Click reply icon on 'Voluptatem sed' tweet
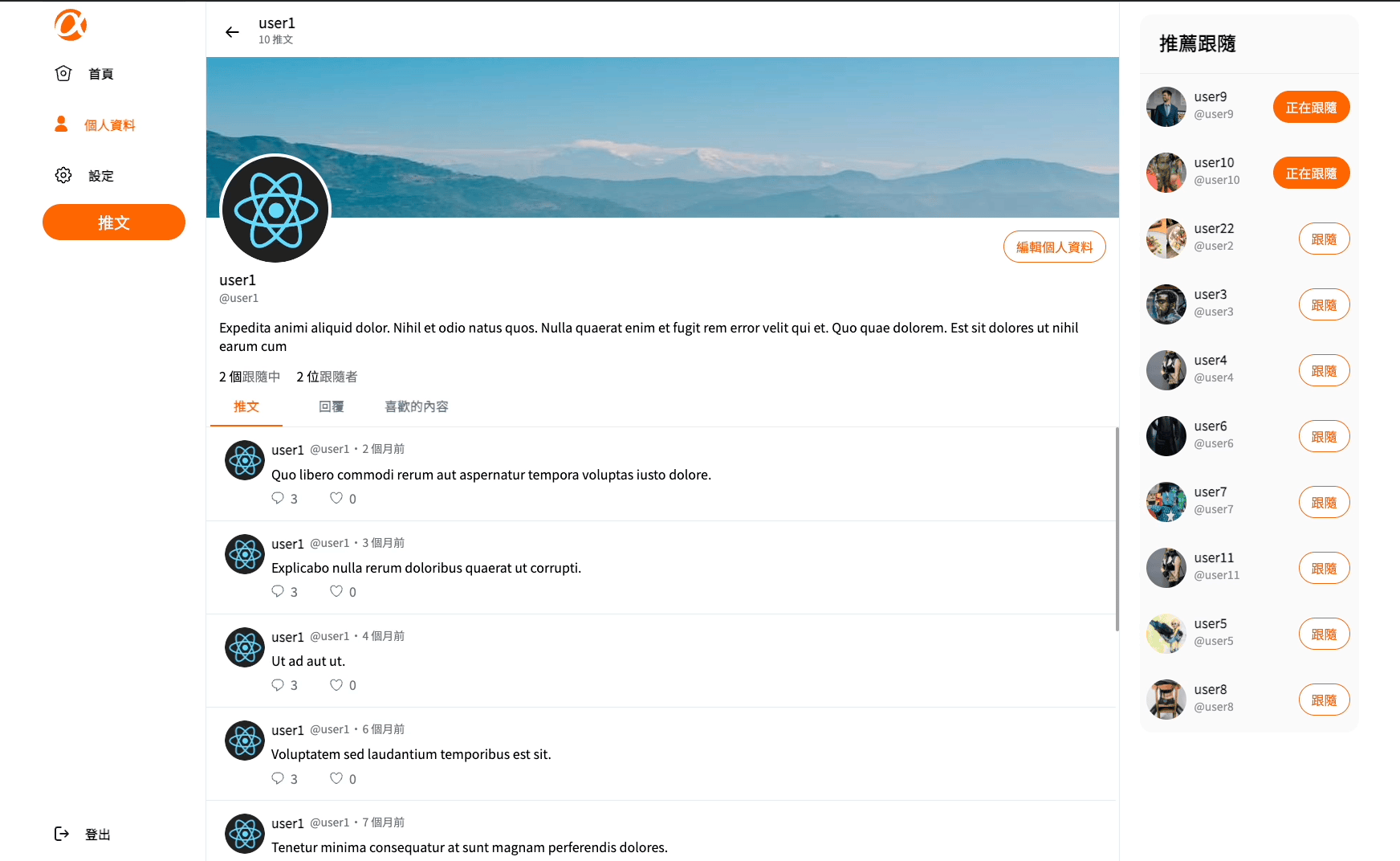 [x=278, y=778]
